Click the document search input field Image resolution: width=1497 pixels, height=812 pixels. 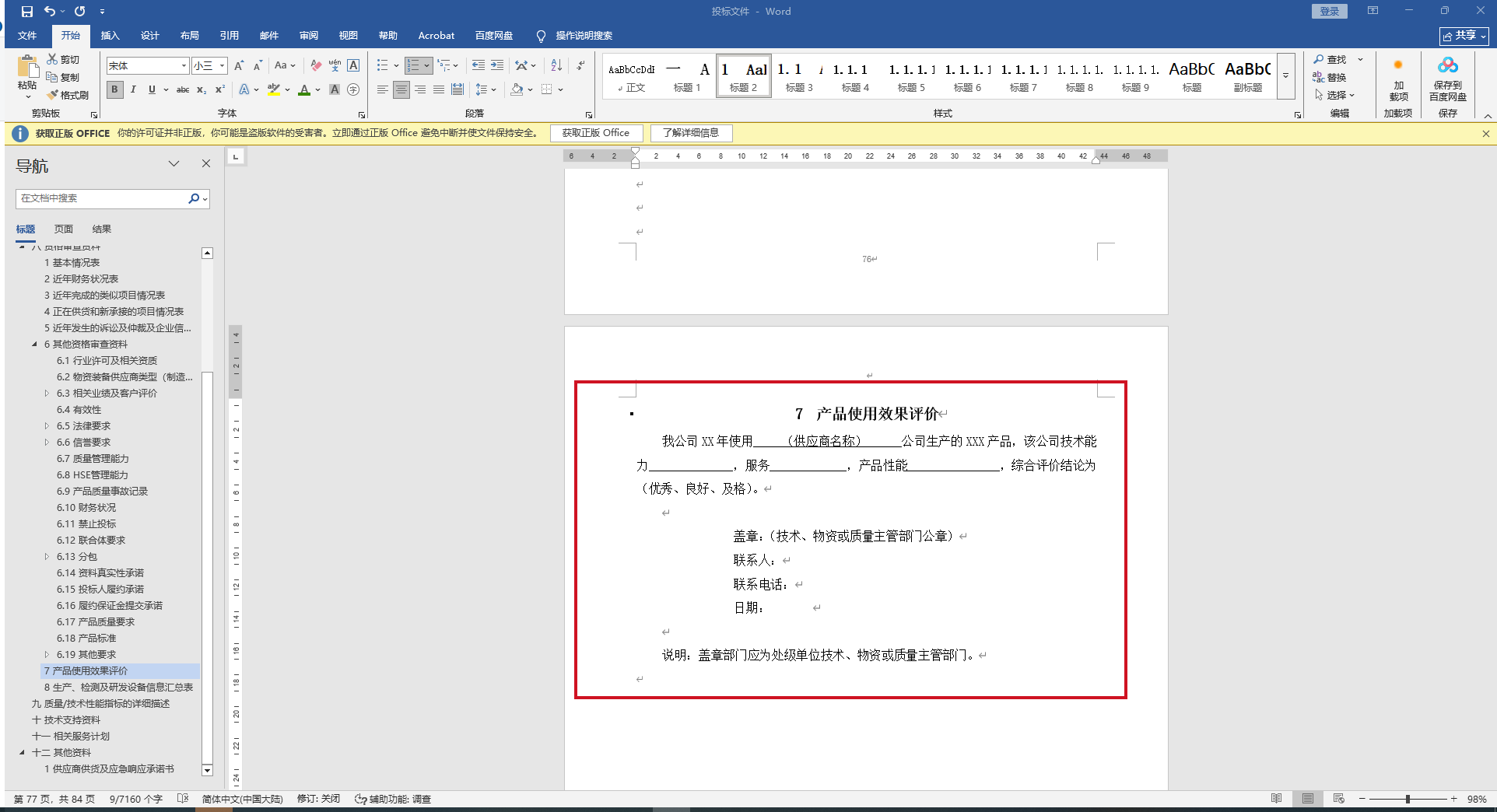pos(101,198)
